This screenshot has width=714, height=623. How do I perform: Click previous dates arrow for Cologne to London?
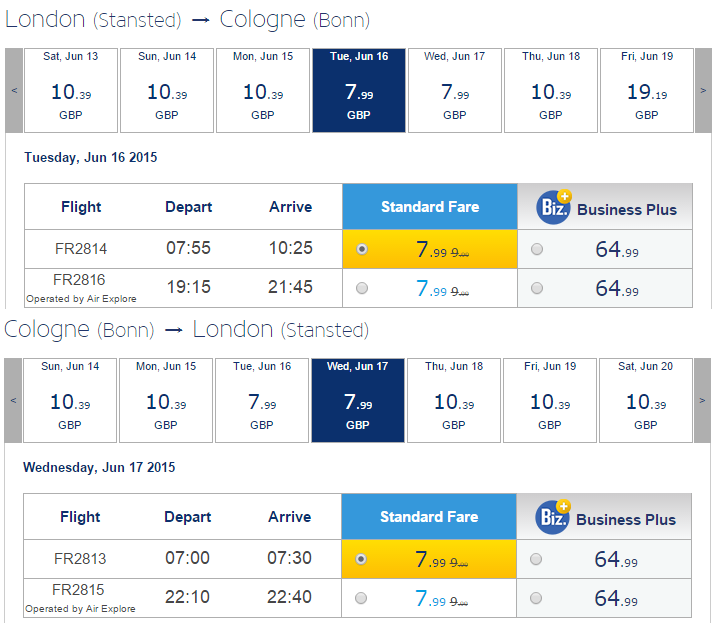click(x=13, y=400)
